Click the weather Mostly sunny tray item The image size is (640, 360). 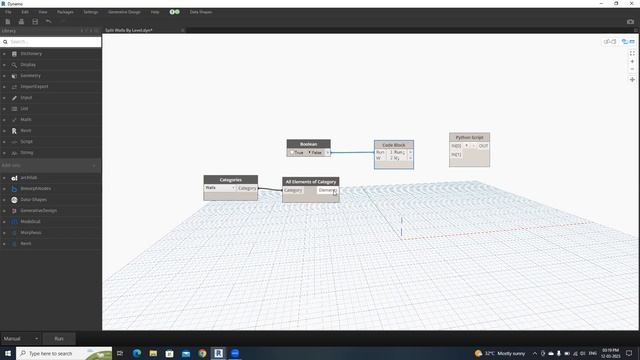(500, 353)
